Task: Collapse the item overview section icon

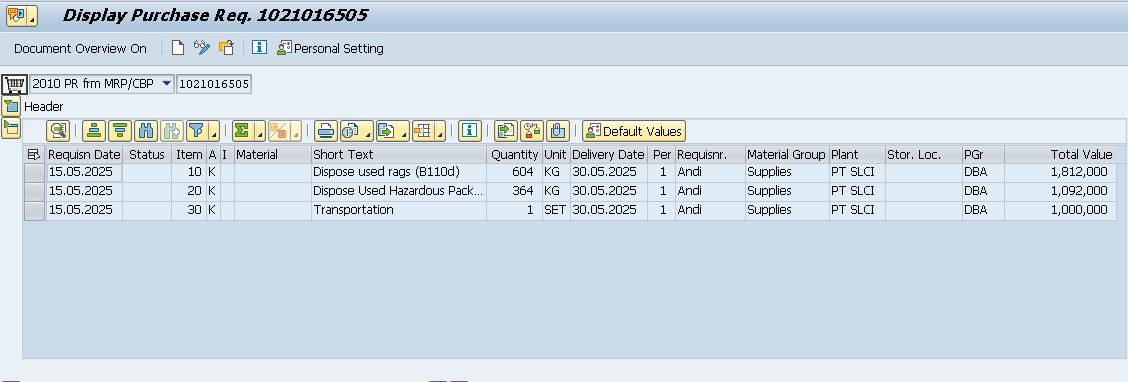Action: [x=11, y=129]
